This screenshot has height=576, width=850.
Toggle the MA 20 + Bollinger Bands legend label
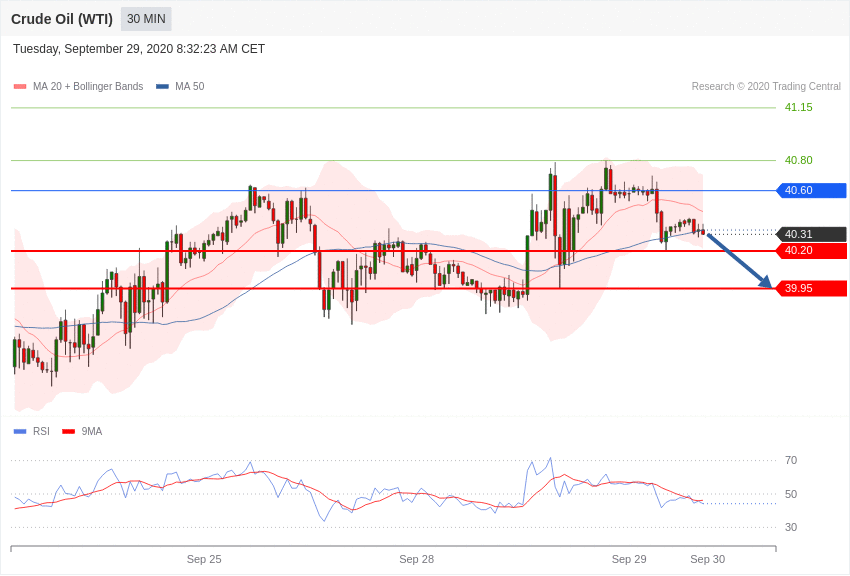click(x=88, y=87)
